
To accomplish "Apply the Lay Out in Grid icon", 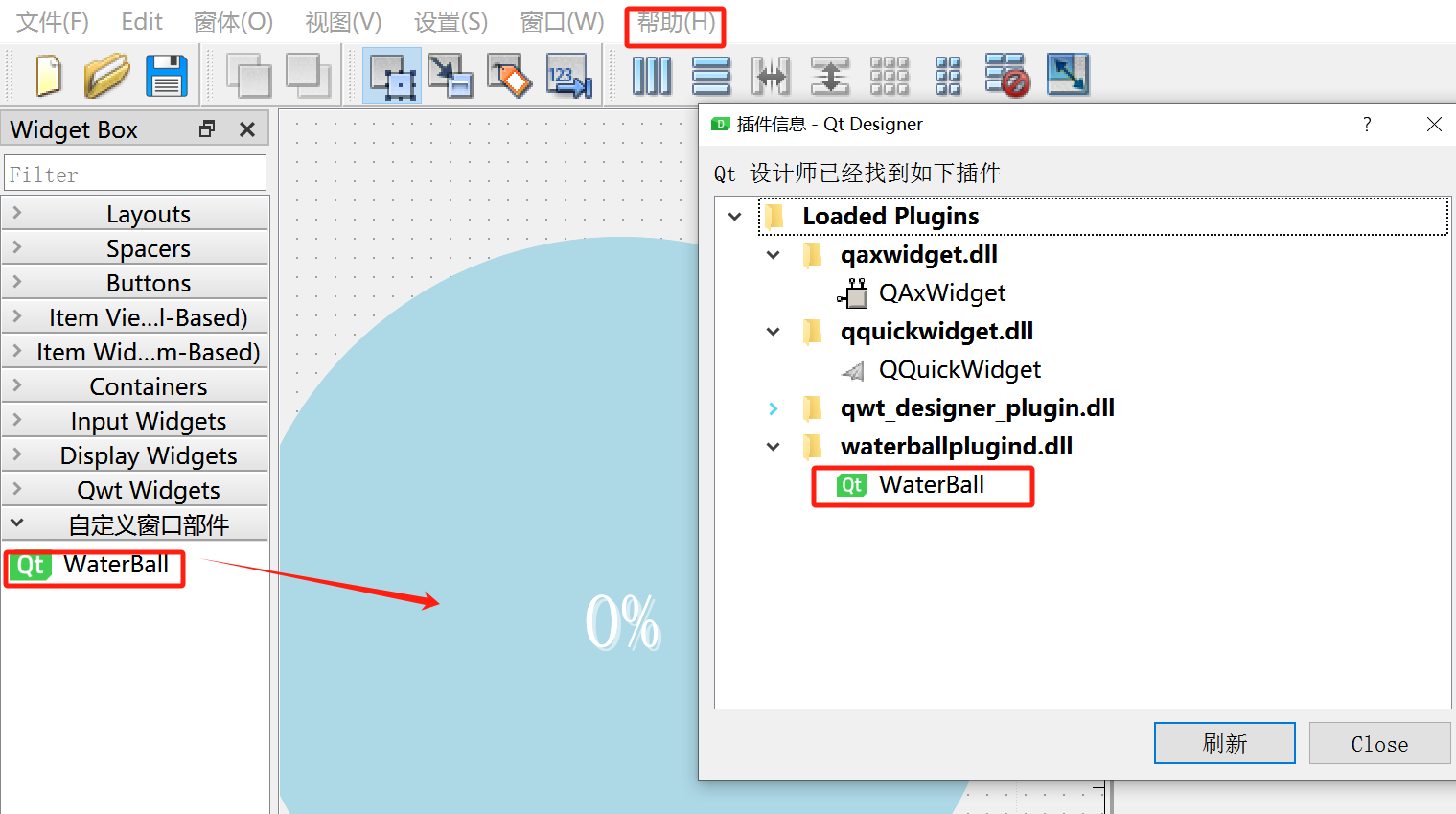I will pos(890,76).
